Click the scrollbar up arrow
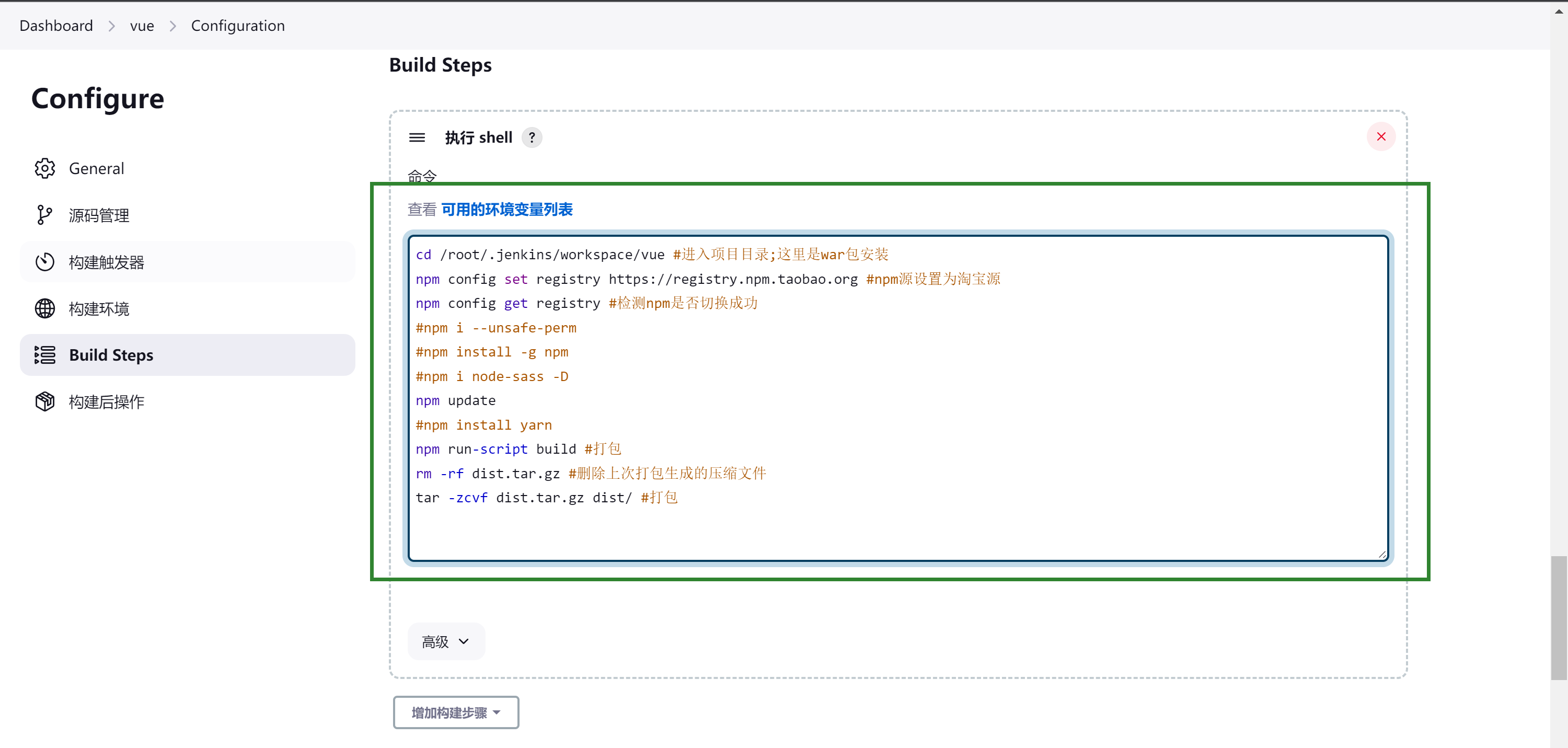1568x748 pixels. click(x=1558, y=11)
